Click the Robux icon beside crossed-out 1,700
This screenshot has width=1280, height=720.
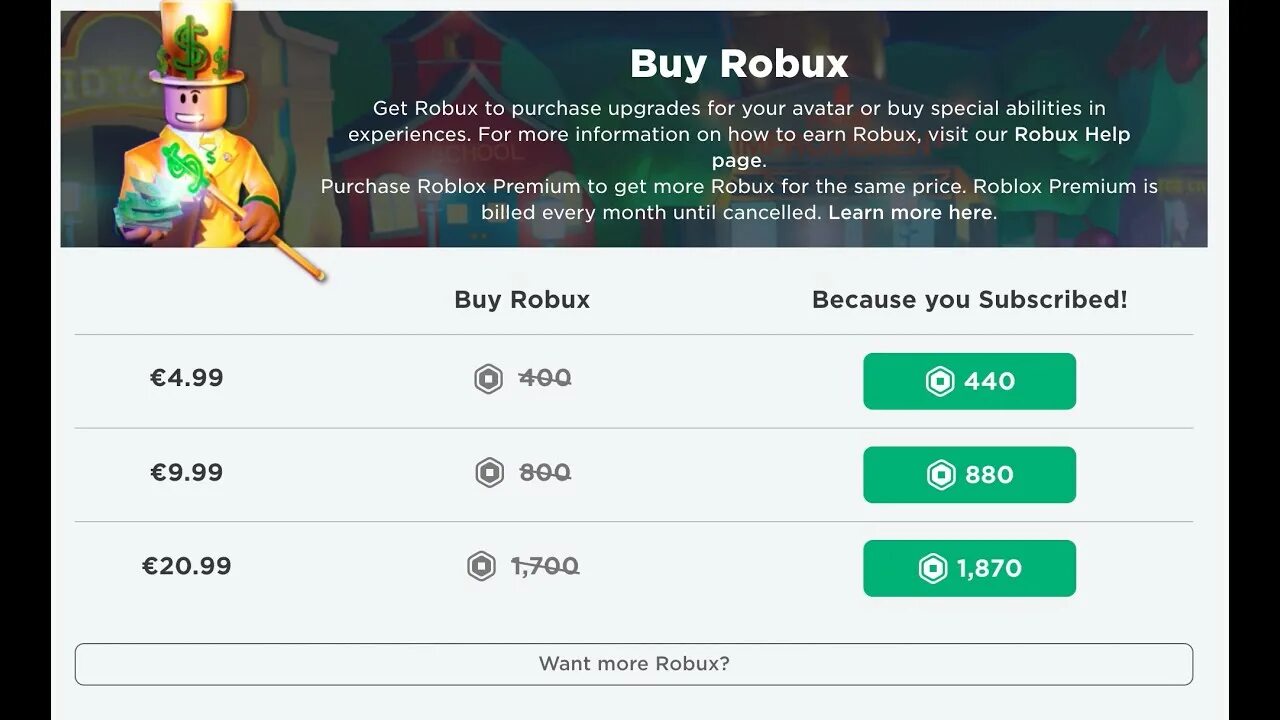[x=481, y=567]
